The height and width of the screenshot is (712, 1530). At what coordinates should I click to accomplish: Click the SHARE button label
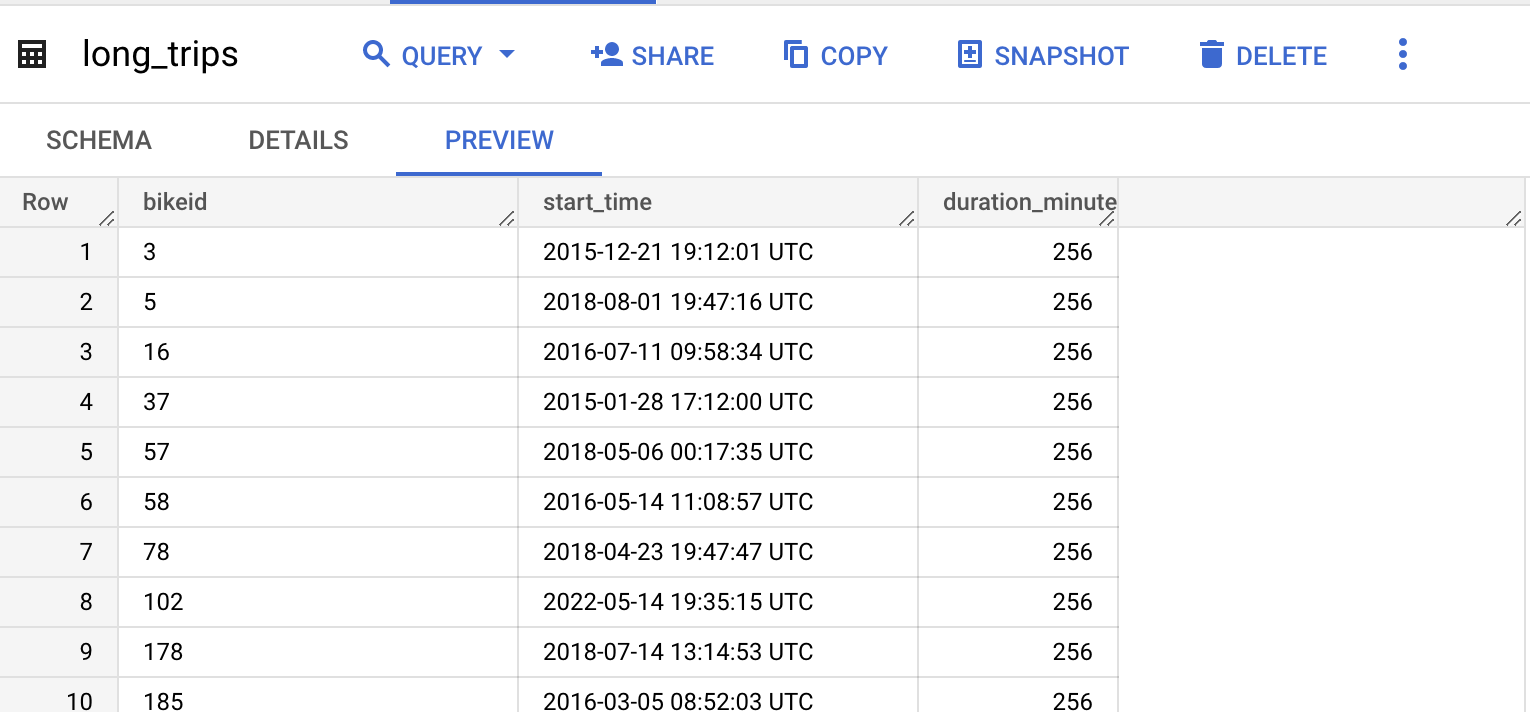click(673, 56)
